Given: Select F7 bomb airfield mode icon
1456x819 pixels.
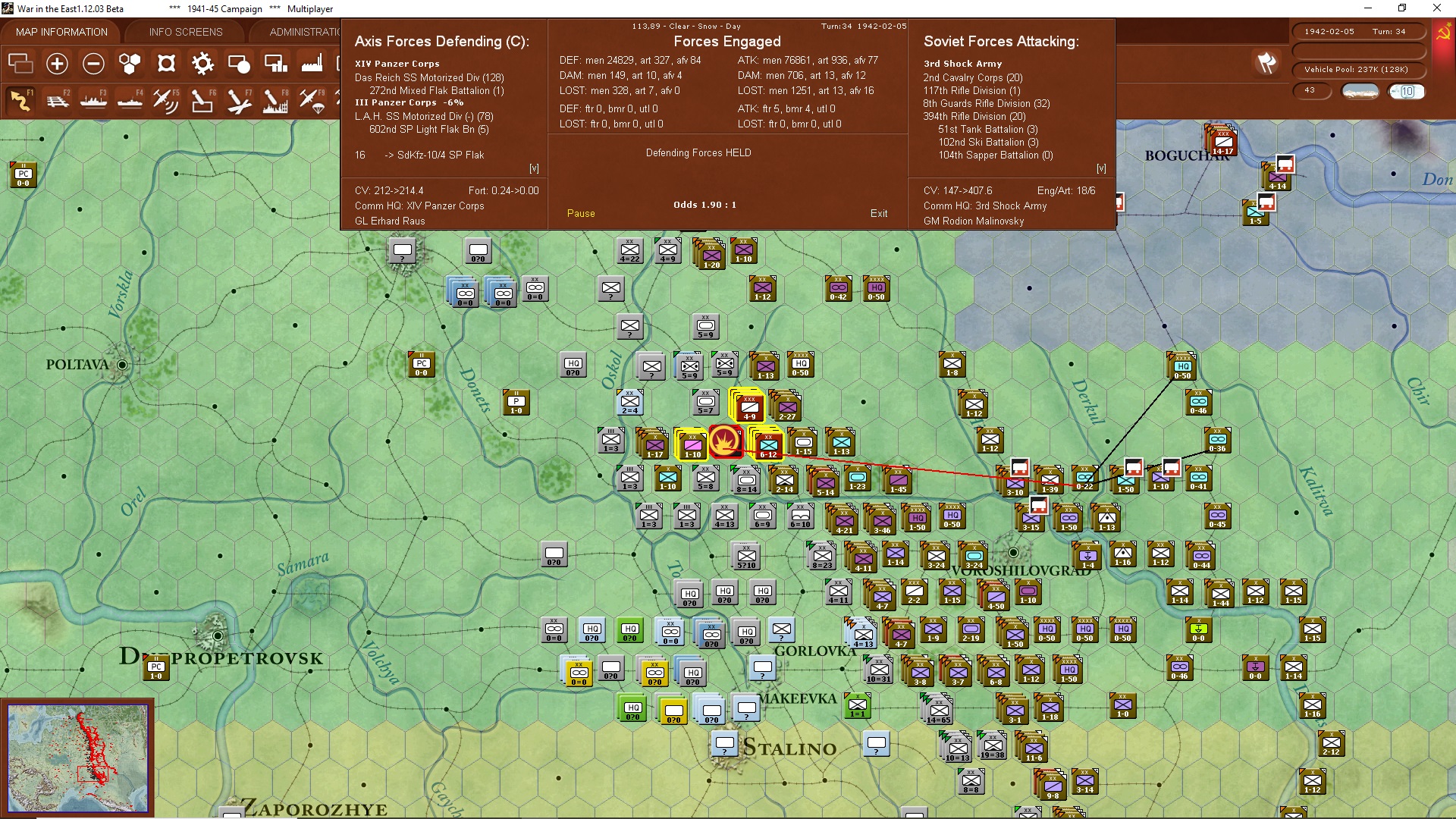Looking at the screenshot, I should (239, 100).
